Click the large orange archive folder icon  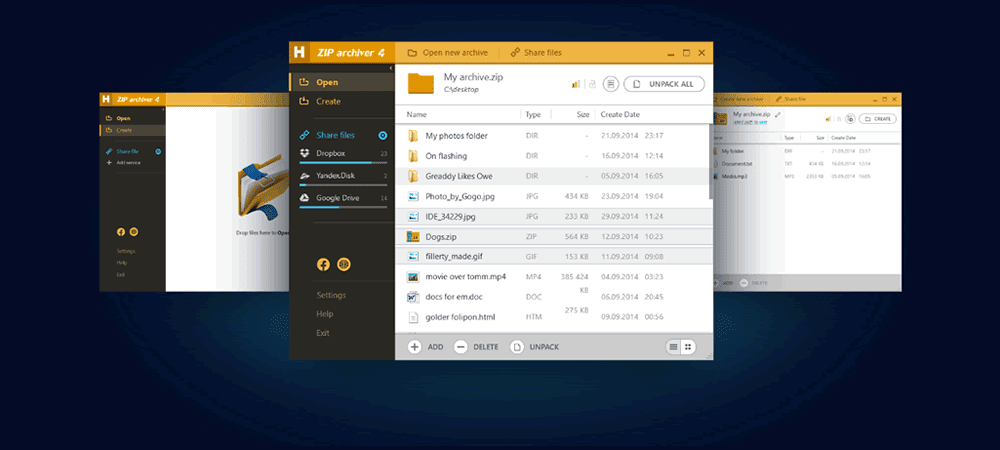(x=420, y=83)
